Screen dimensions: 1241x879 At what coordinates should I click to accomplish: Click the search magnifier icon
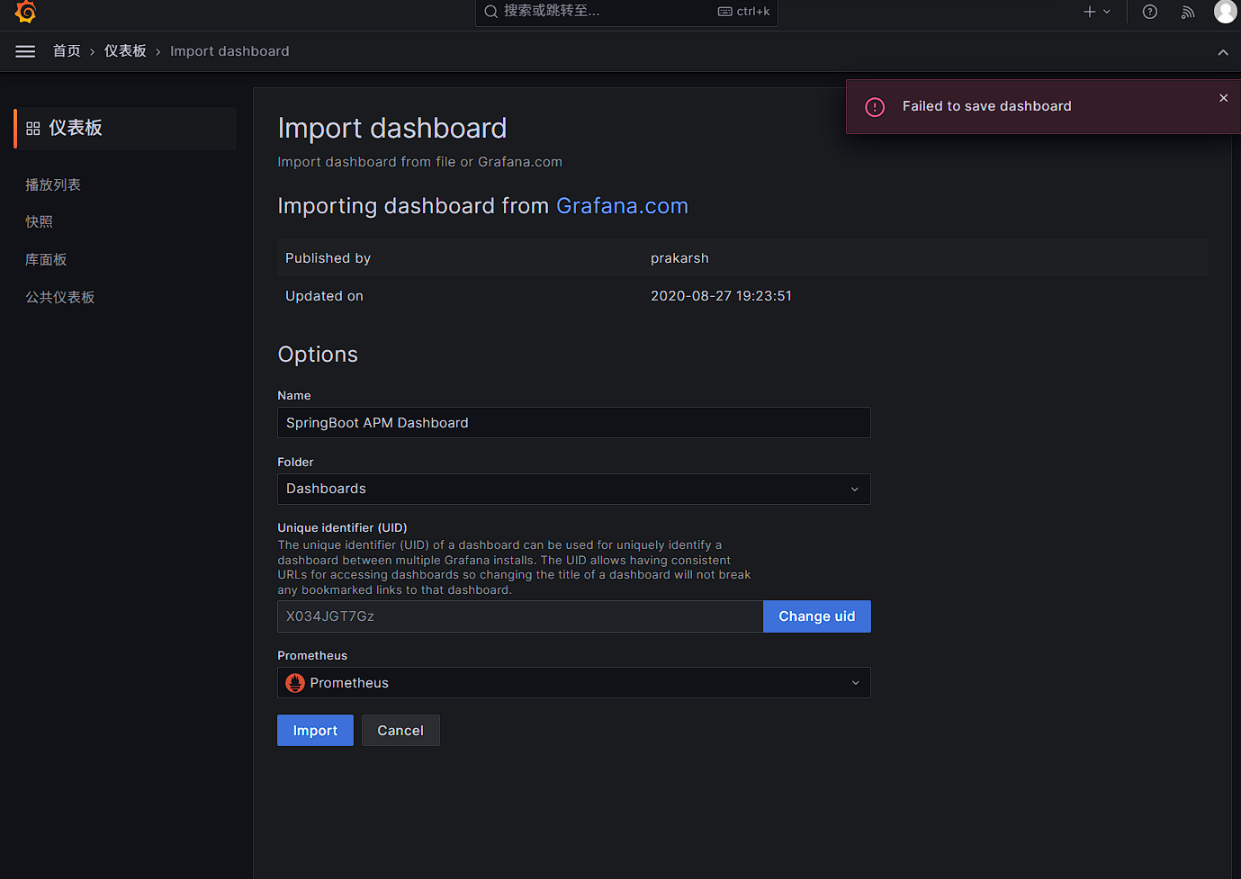(491, 12)
